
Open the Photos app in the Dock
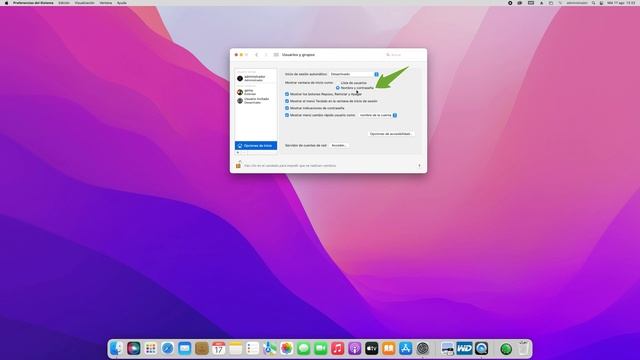(x=287, y=349)
